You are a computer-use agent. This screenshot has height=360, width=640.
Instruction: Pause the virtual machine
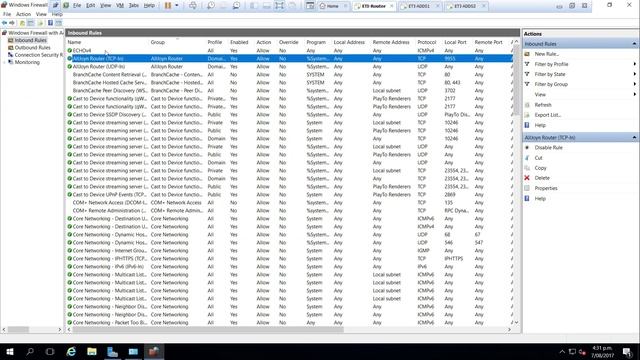coord(168,6)
